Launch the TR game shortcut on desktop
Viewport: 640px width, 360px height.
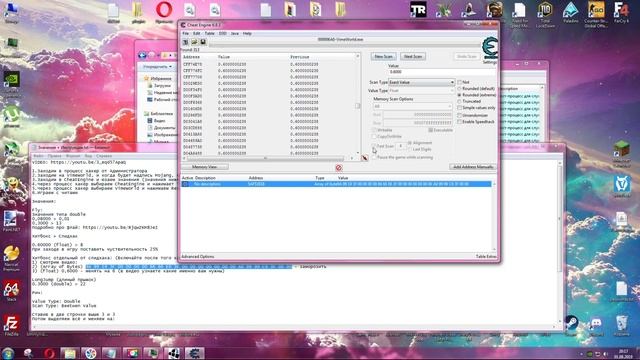[x=418, y=11]
